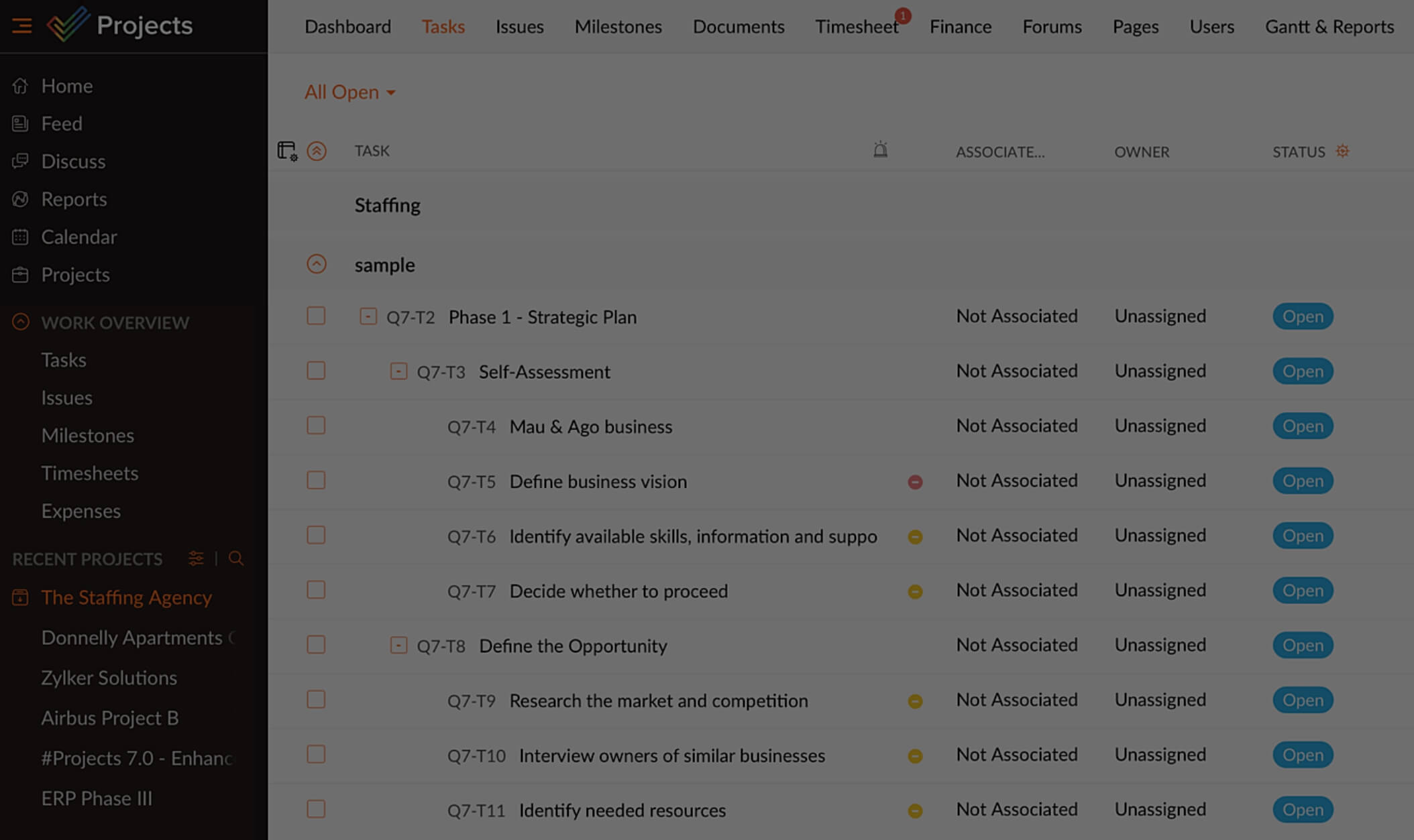Click the hamburger menu icon at top left
The height and width of the screenshot is (840, 1414).
click(21, 26)
